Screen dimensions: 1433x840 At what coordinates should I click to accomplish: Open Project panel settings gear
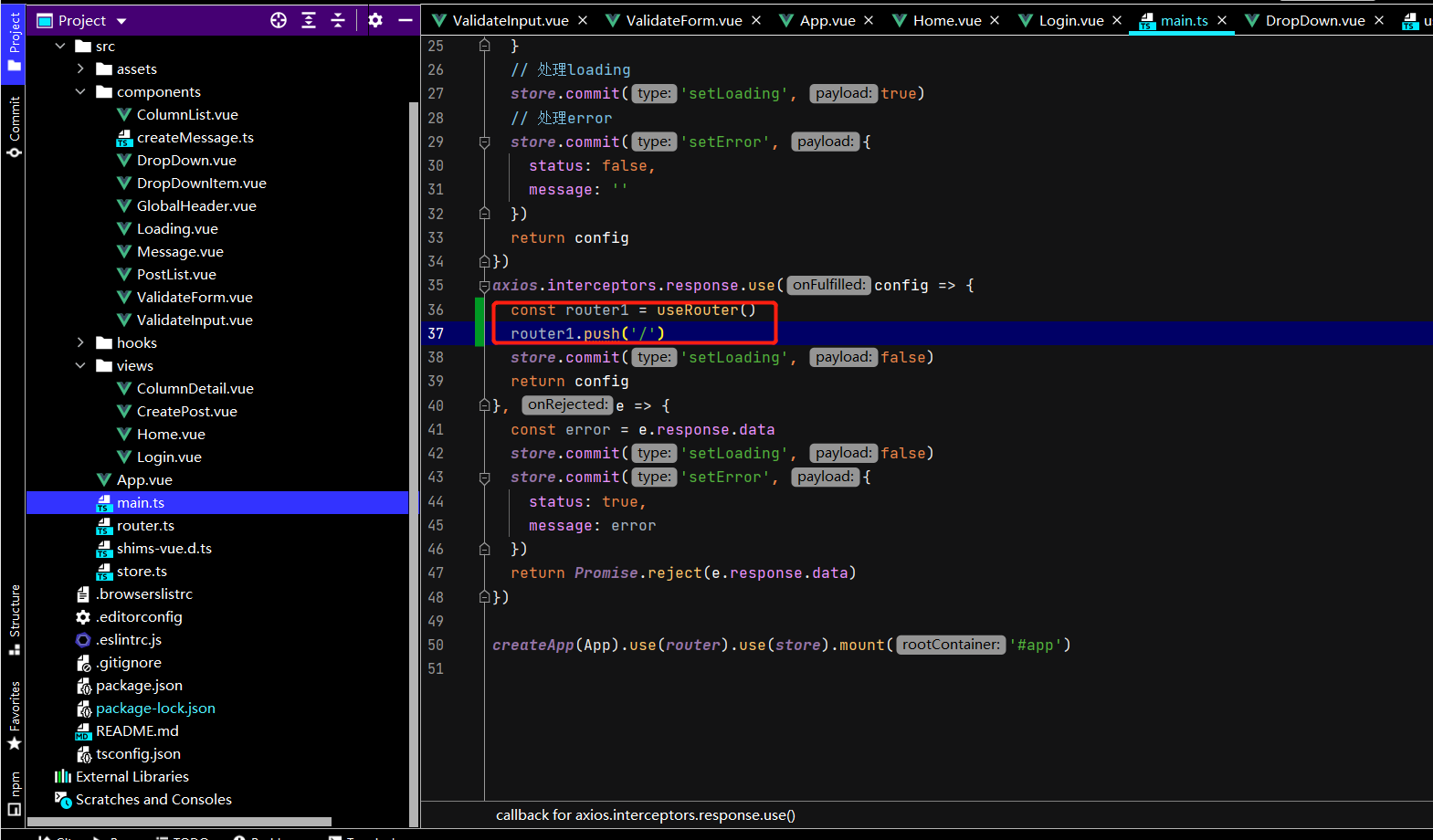tap(375, 20)
